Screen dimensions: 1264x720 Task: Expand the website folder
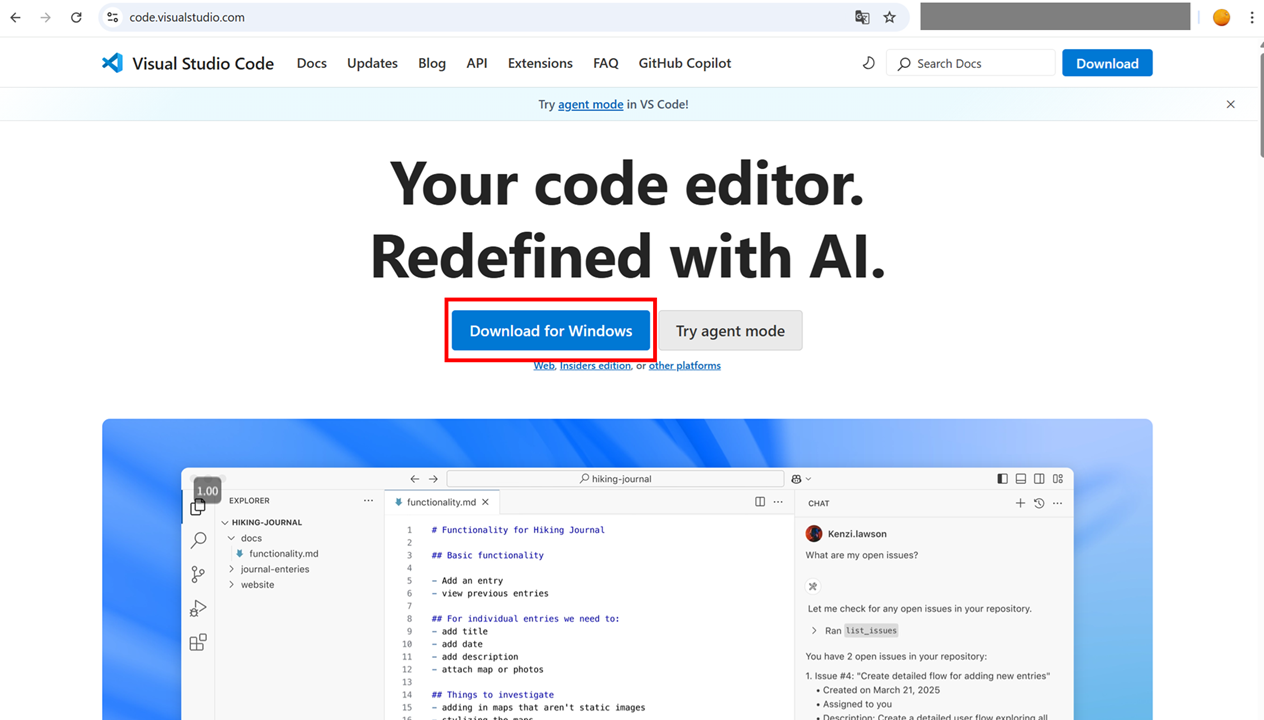tap(232, 585)
